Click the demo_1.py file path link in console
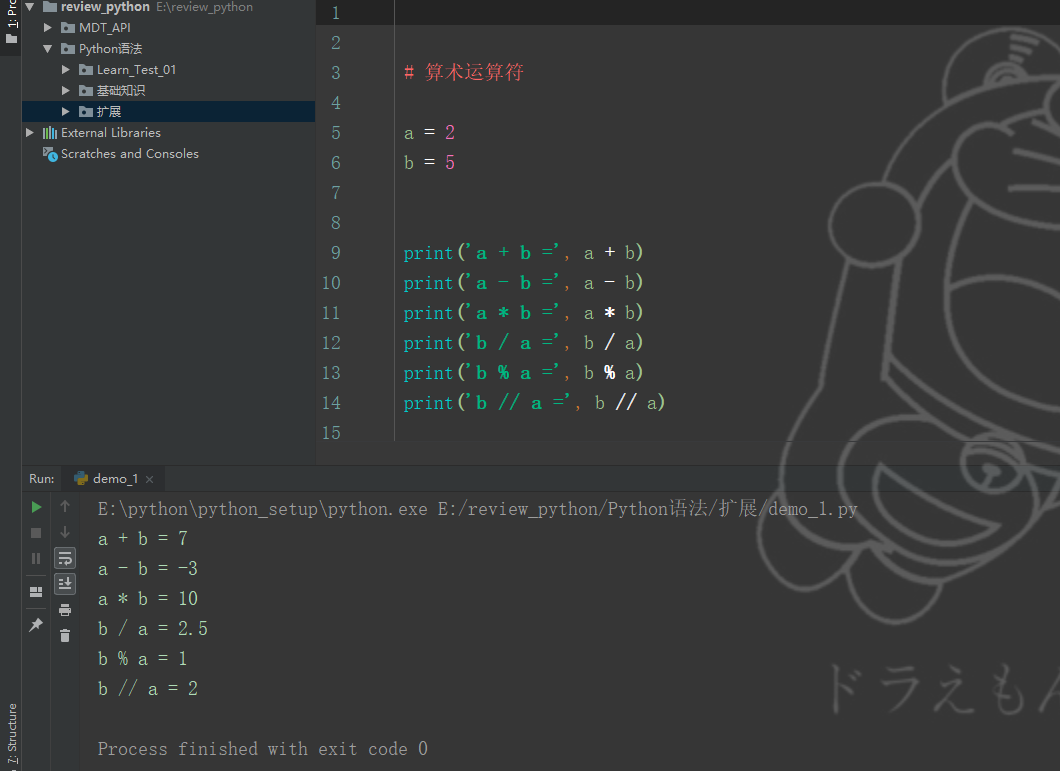The image size is (1060, 771). 647,509
